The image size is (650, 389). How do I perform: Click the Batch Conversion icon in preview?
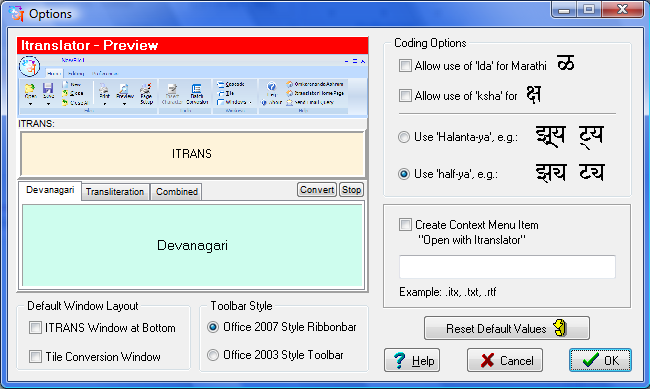196,89
